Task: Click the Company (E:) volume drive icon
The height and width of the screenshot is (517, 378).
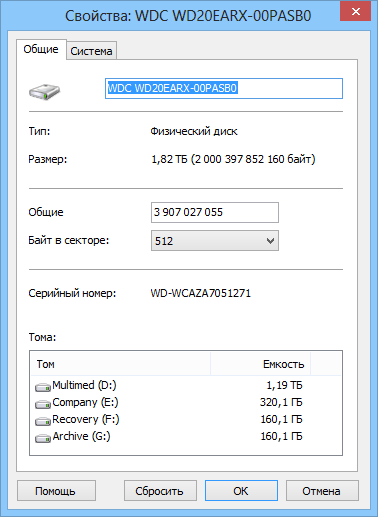Action: pyautogui.click(x=43, y=404)
